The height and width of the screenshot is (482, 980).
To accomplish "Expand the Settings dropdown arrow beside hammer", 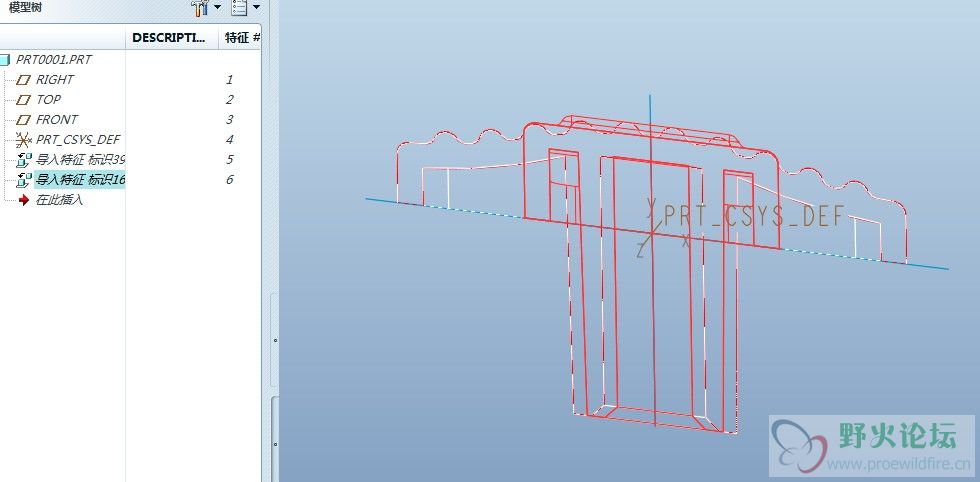I will [x=218, y=8].
